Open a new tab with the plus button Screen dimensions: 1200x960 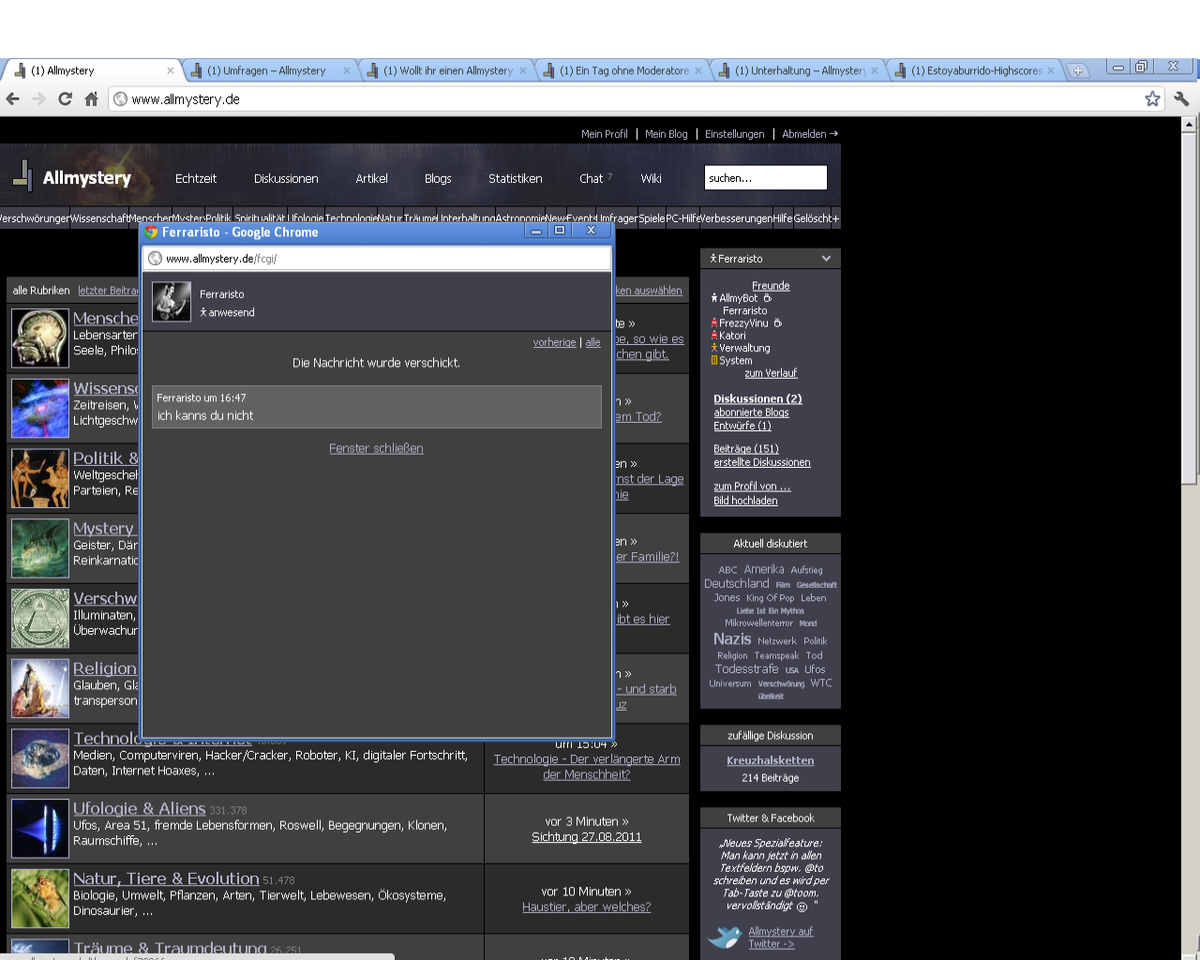(x=1078, y=71)
